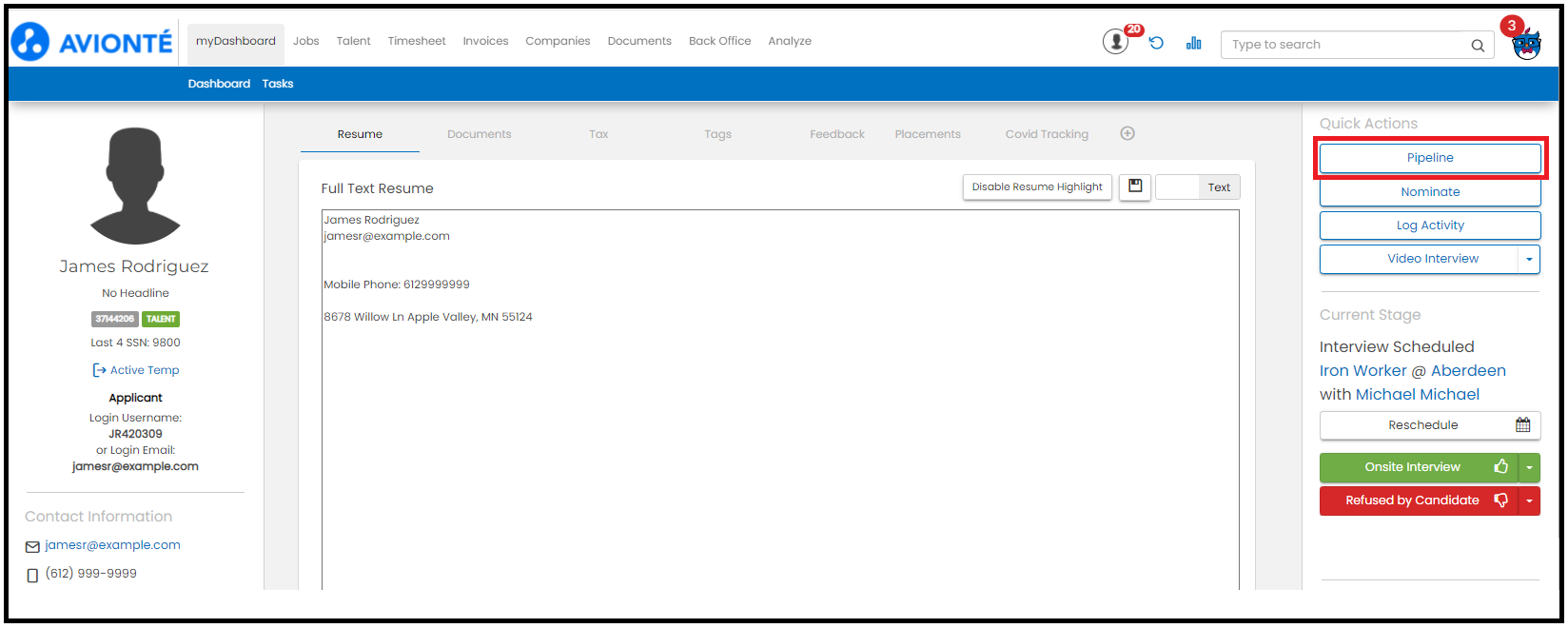The width and height of the screenshot is (1568, 628).
Task: Click the Pipeline quick action button
Action: point(1430,158)
